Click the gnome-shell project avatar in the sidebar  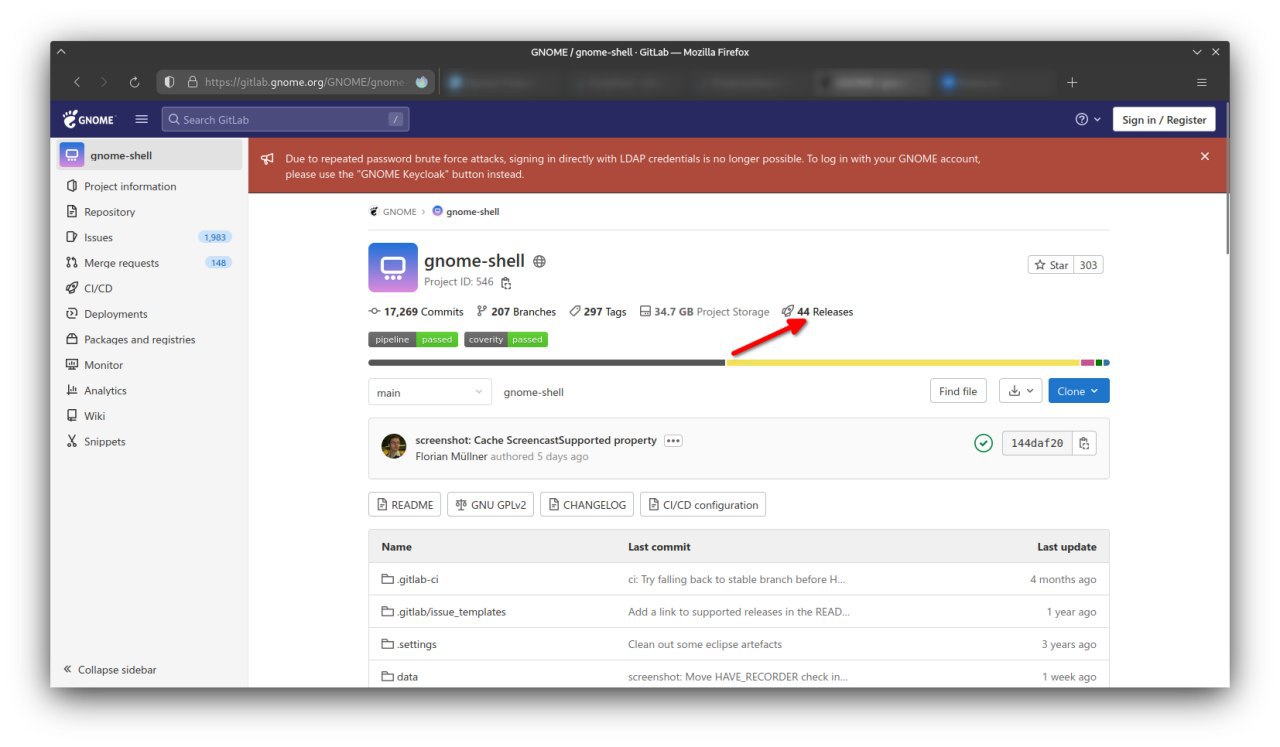click(72, 155)
